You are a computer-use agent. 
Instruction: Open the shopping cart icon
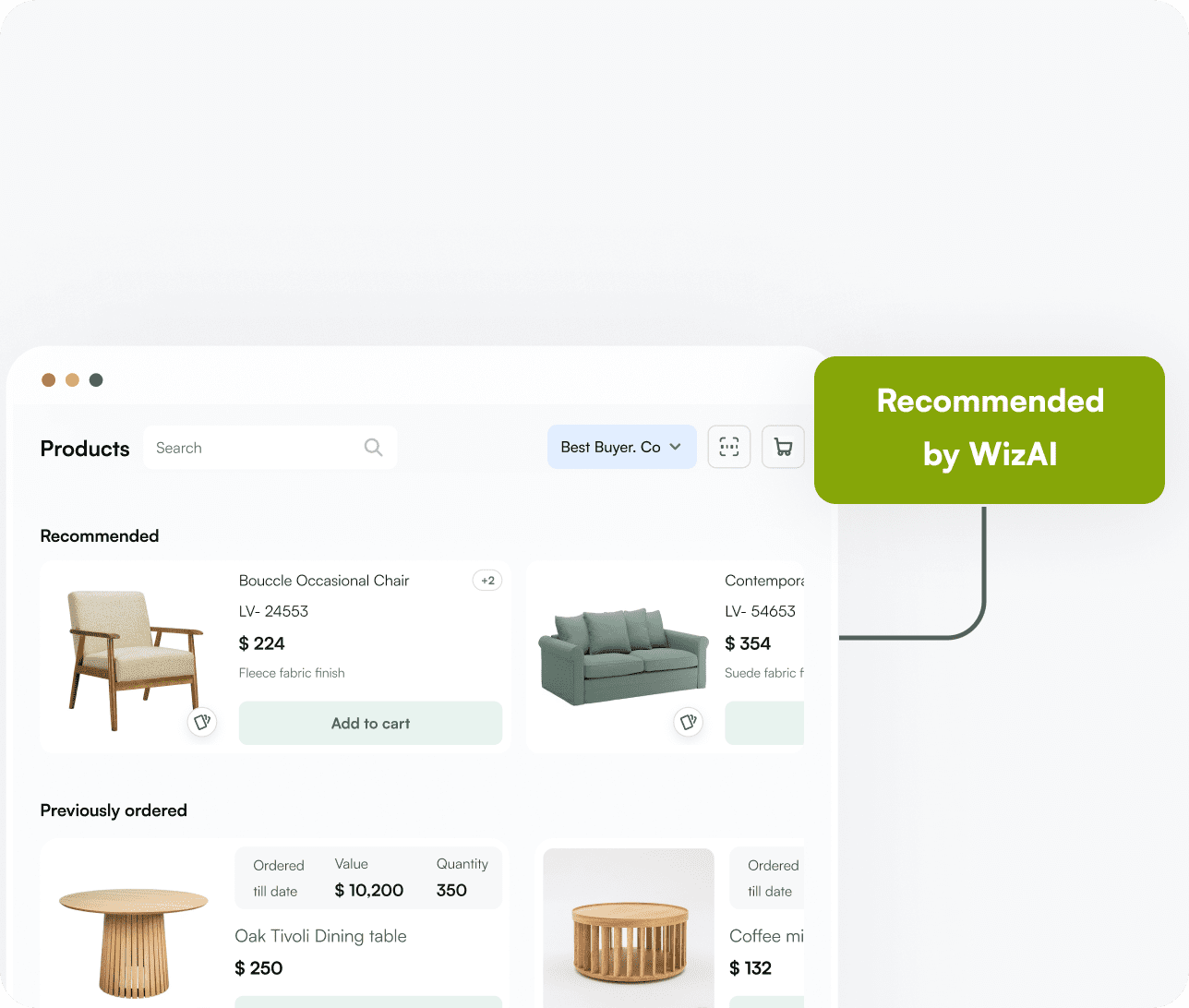(x=783, y=448)
